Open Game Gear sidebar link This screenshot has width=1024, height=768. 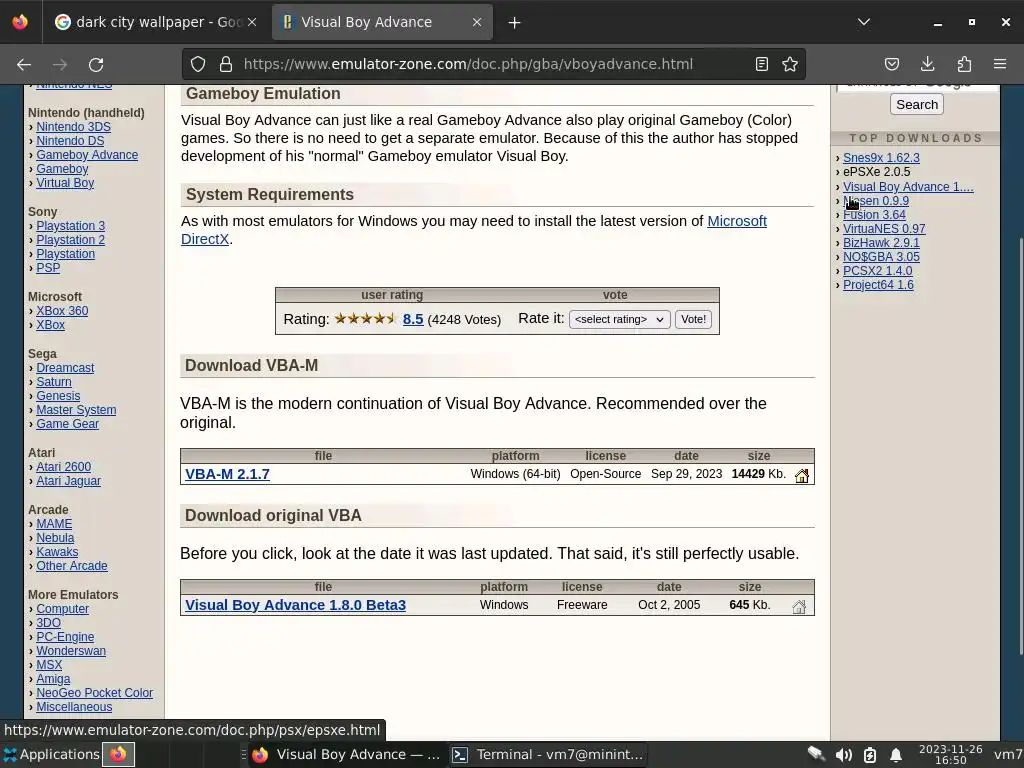coord(67,424)
